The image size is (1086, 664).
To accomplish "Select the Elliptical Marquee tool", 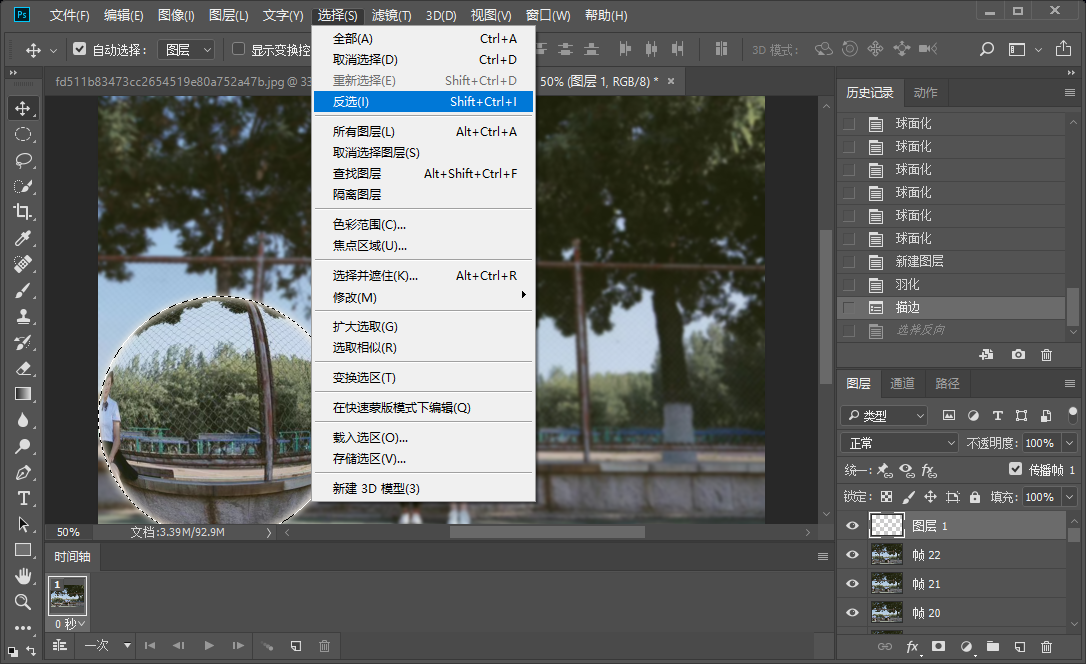I will tap(23, 134).
